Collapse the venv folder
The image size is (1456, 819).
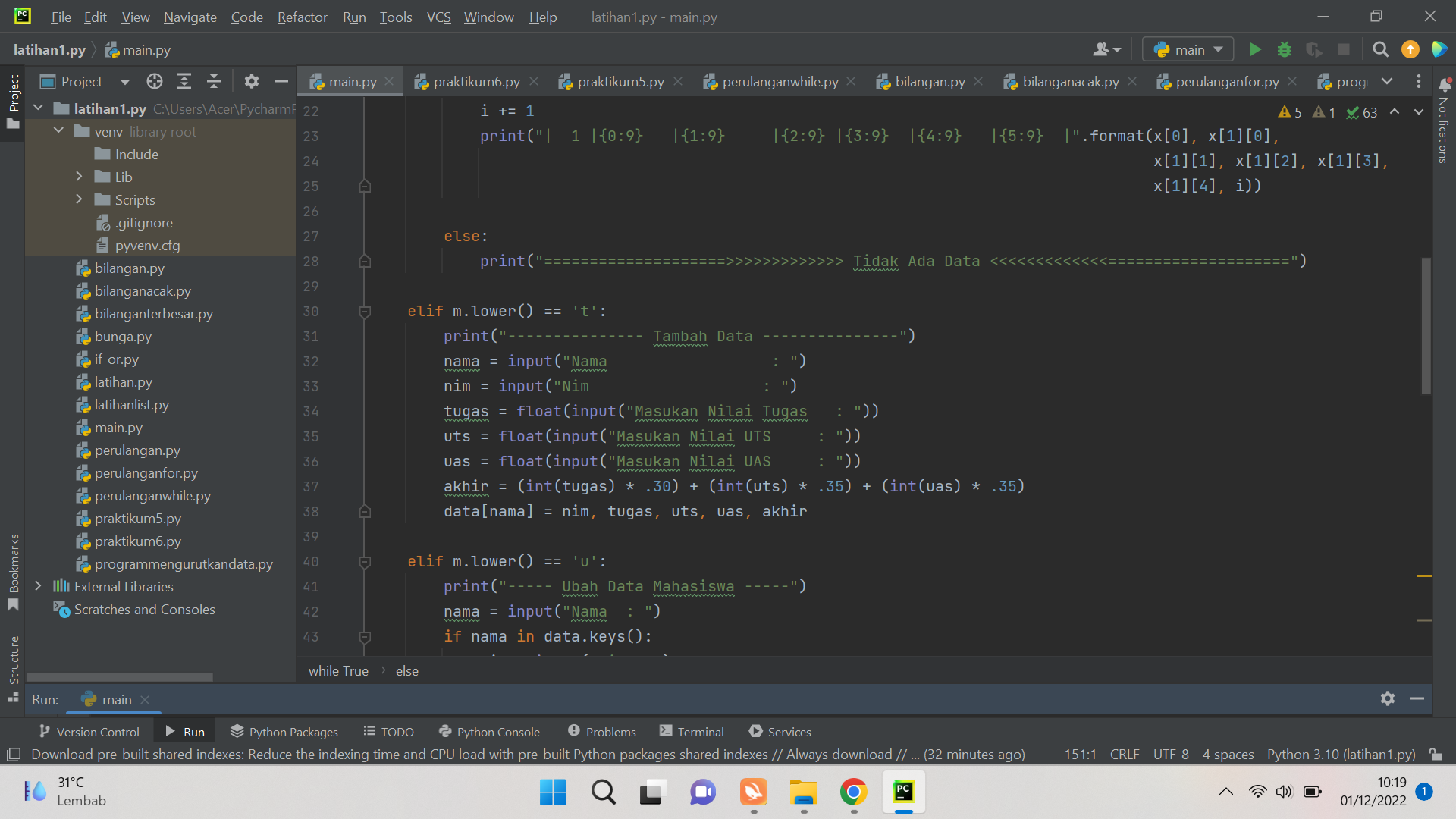pos(59,132)
